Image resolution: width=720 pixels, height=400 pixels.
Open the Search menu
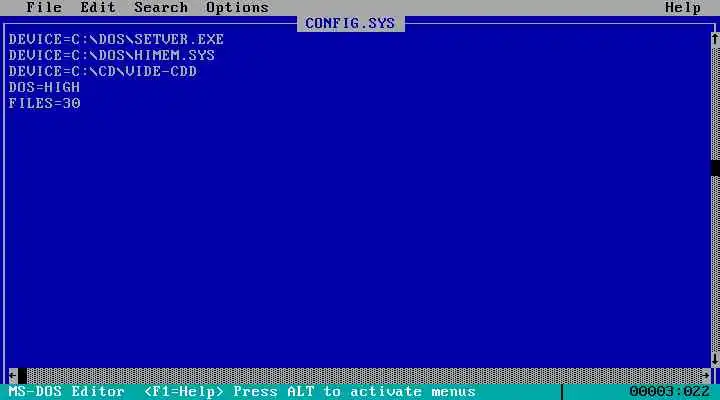(x=161, y=8)
